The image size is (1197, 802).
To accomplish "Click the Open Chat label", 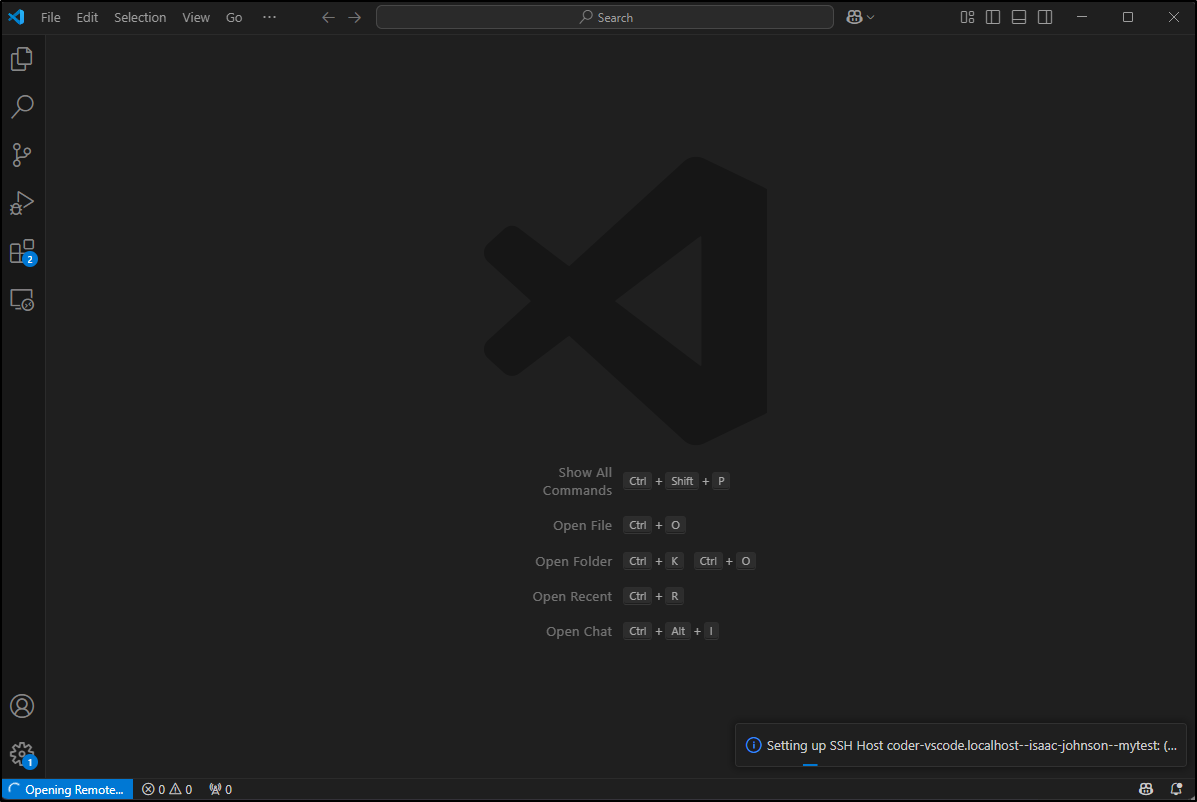I will pyautogui.click(x=579, y=631).
